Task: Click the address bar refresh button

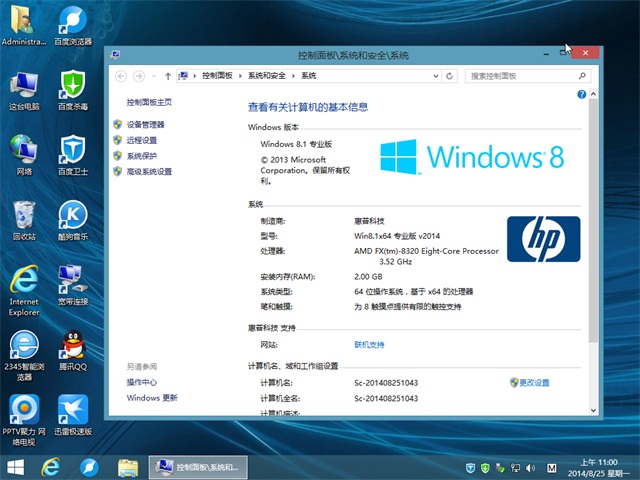Action: click(454, 75)
